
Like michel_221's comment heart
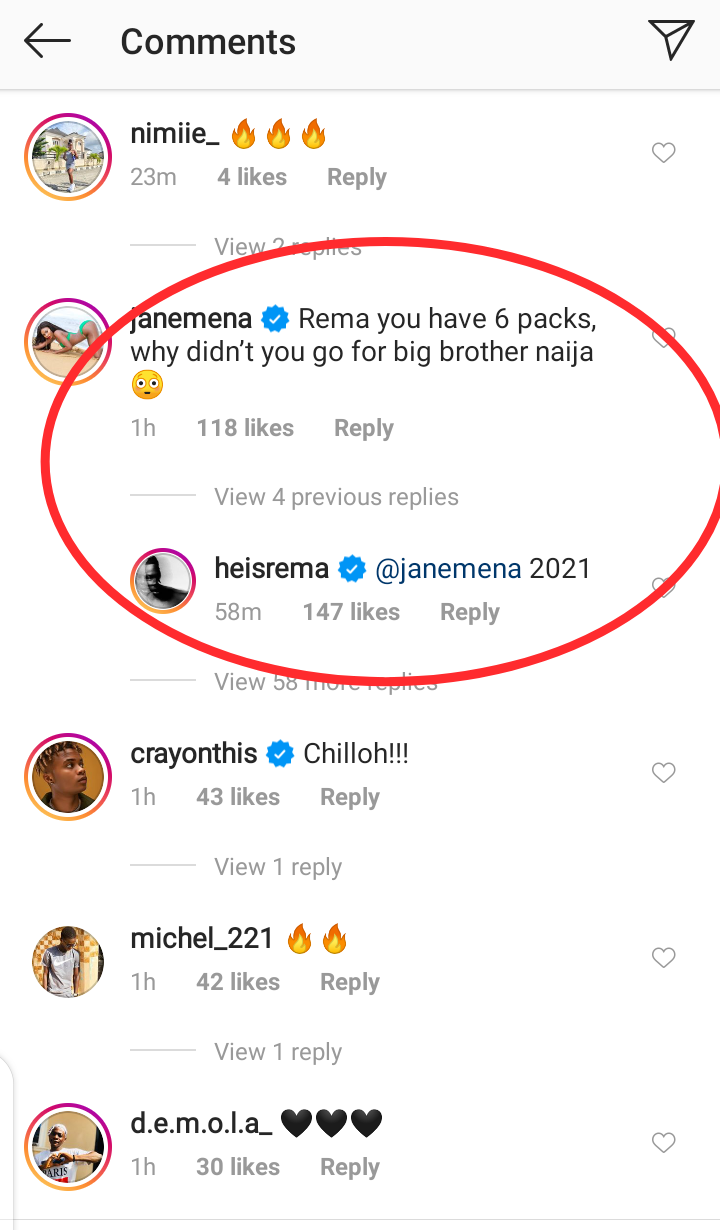pyautogui.click(x=663, y=958)
